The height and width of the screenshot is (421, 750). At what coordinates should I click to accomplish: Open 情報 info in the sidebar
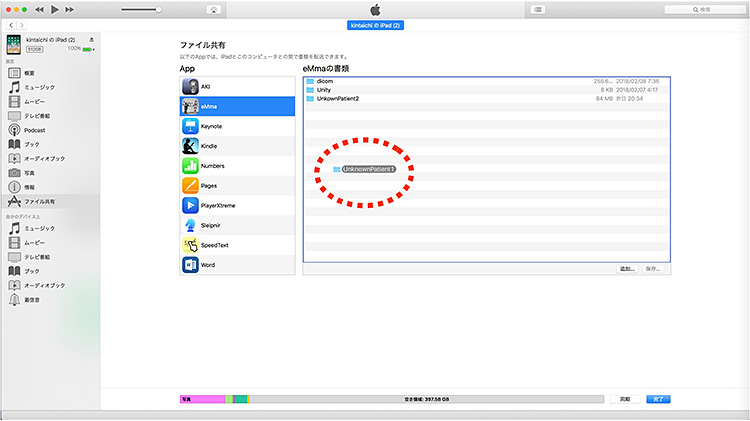click(x=29, y=188)
